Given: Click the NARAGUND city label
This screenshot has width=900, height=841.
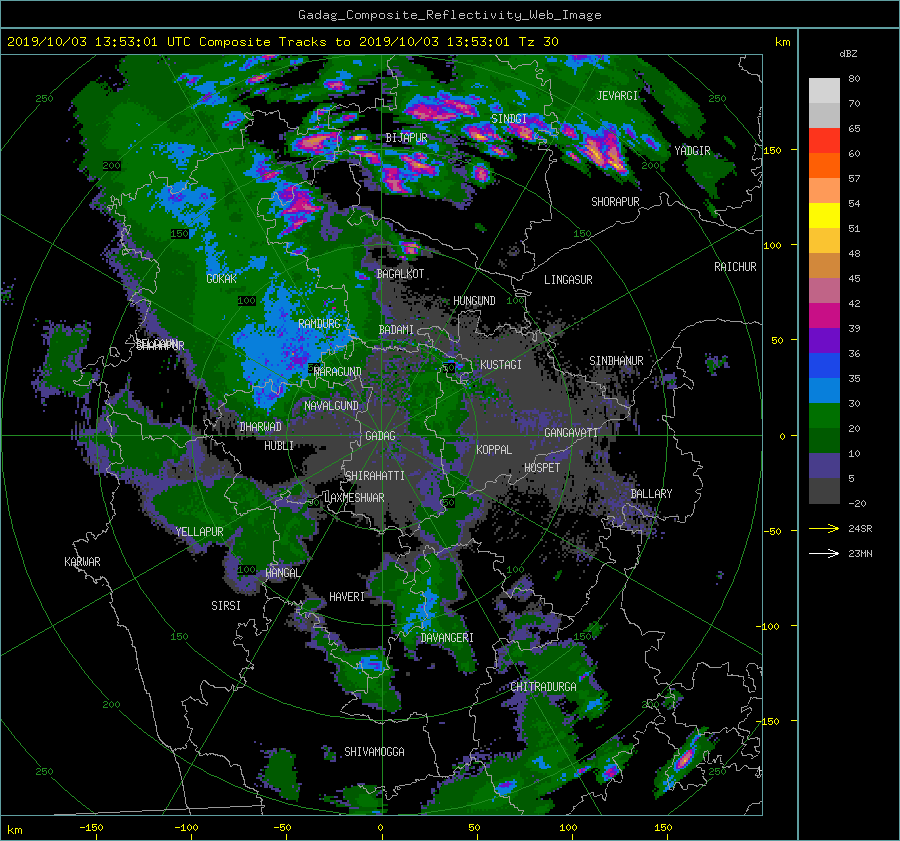Looking at the screenshot, I should pyautogui.click(x=338, y=371).
